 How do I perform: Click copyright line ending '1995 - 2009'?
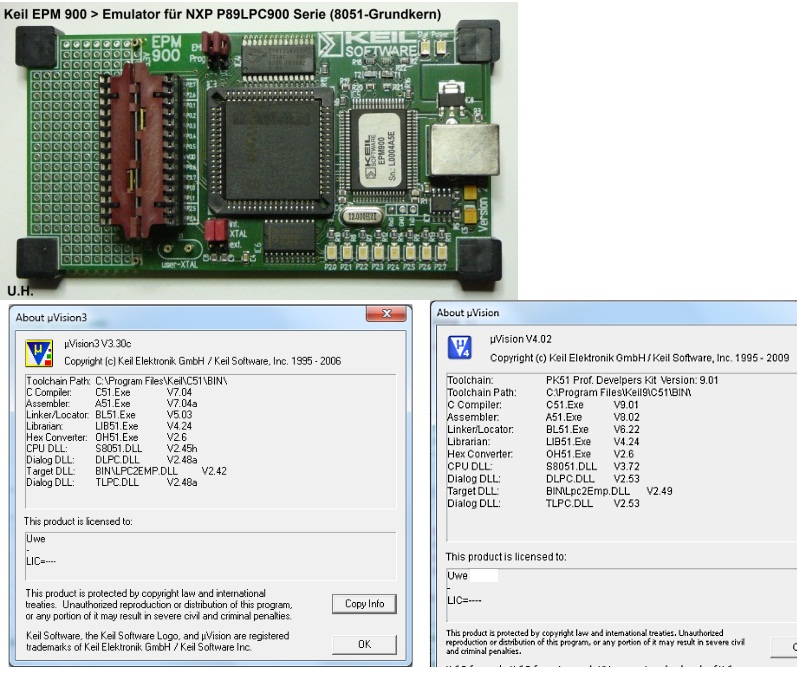pos(639,358)
